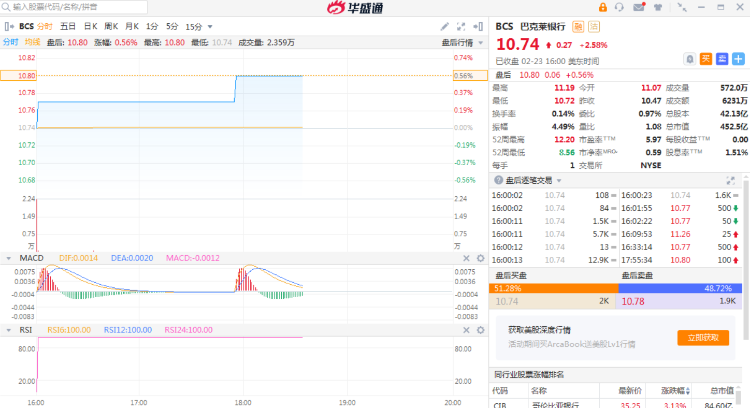Close the MACD indicator panel
Image resolution: width=750 pixels, height=408 pixels.
(466, 258)
